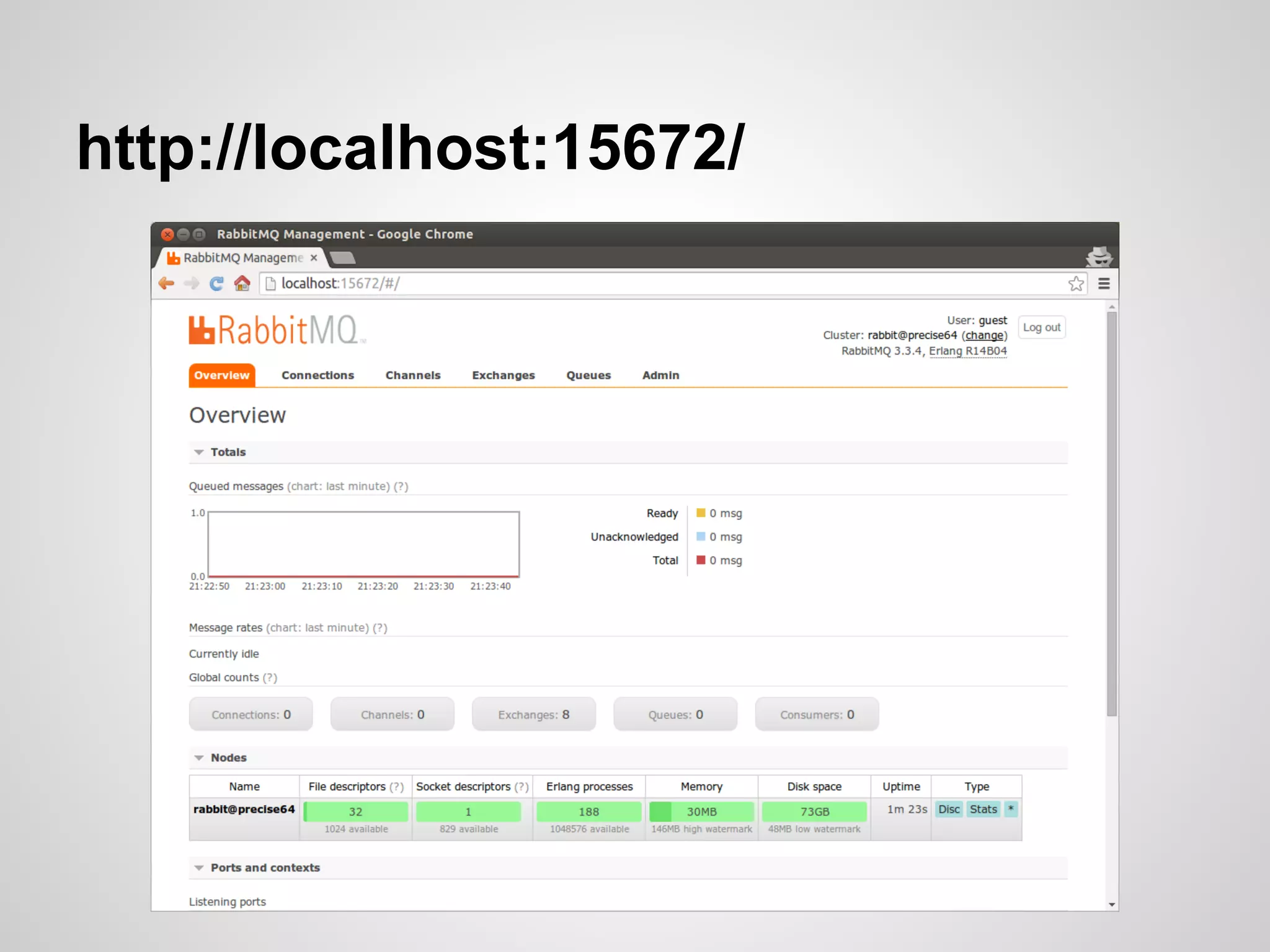This screenshot has width=1270, height=952.
Task: Collapse the Nodes section
Action: point(228,757)
